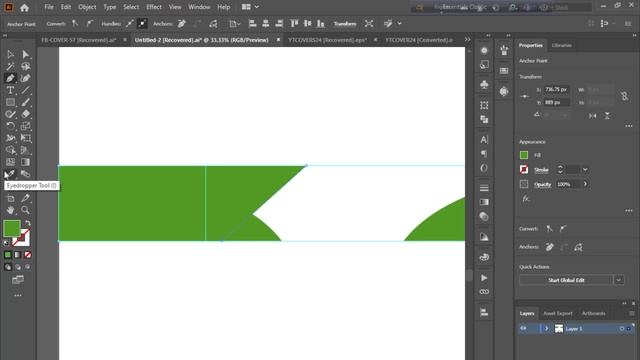Open the Effect menu
The height and width of the screenshot is (360, 640).
pyautogui.click(x=154, y=7)
